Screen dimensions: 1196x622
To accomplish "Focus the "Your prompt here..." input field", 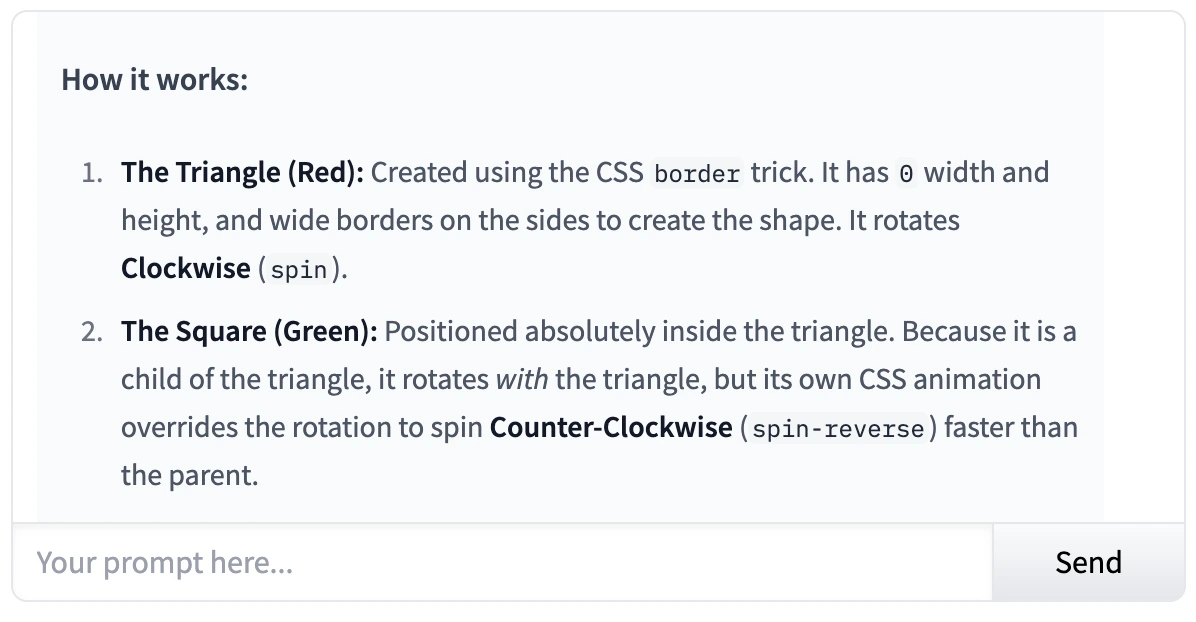I will coord(500,562).
